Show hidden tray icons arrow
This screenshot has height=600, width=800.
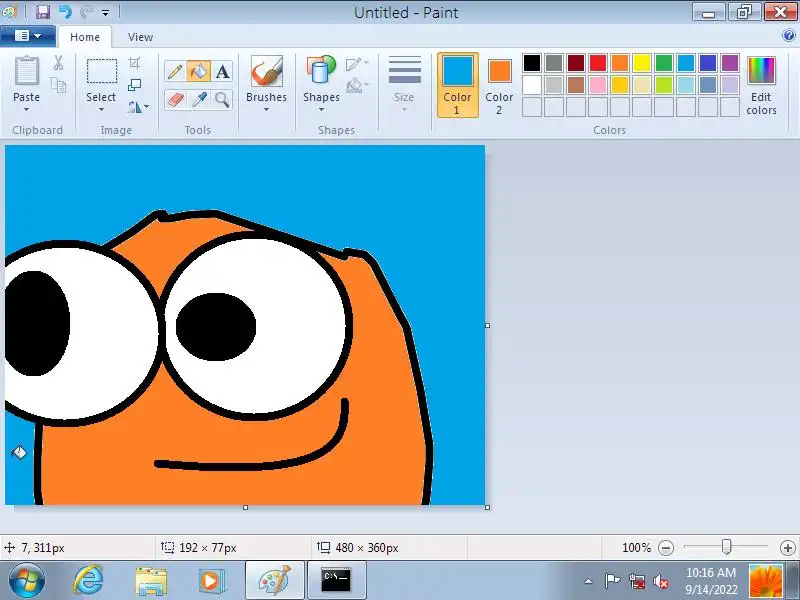[x=588, y=581]
